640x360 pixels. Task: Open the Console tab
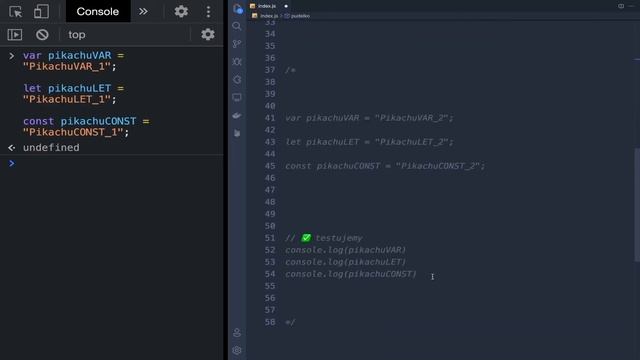coord(98,11)
